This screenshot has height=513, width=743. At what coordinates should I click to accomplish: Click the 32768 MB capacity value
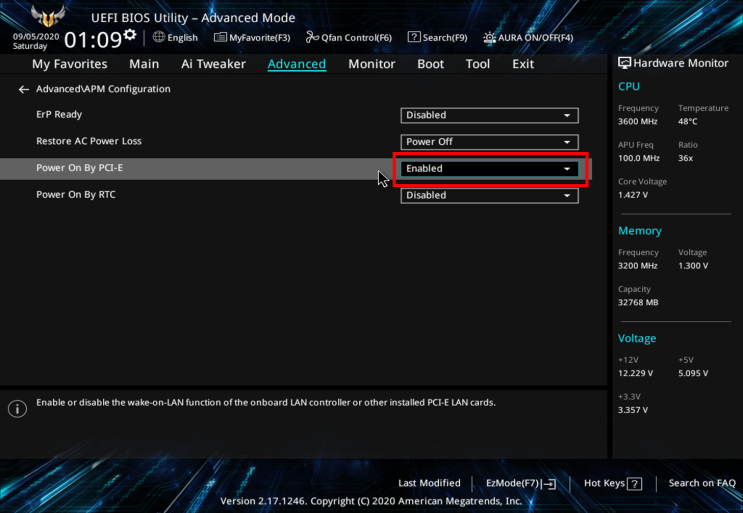pos(638,302)
